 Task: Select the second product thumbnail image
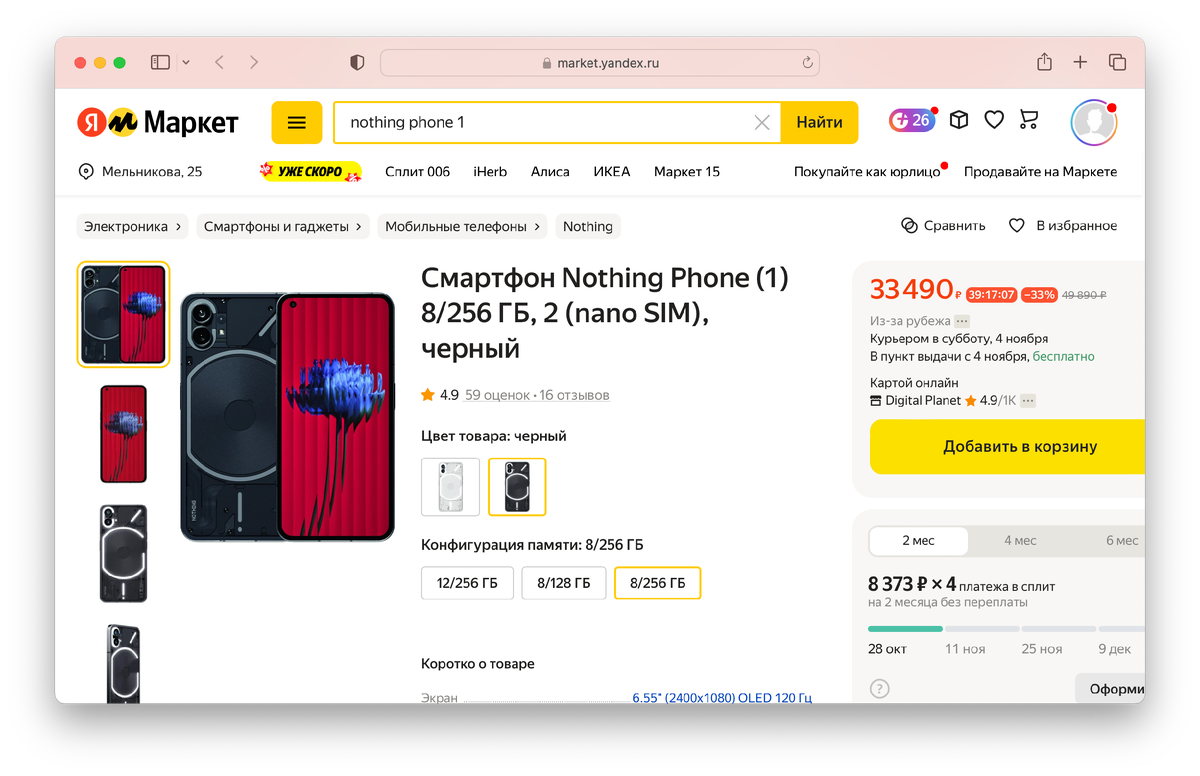tap(123, 434)
